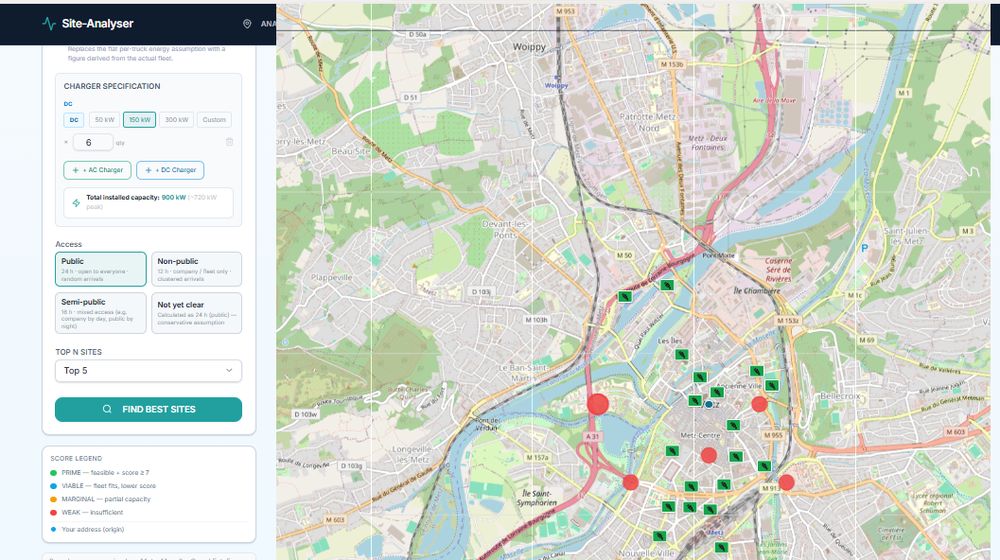Open the easternmost green site marker
Image resolution: width=1000 pixels, height=560 pixels.
click(x=772, y=385)
